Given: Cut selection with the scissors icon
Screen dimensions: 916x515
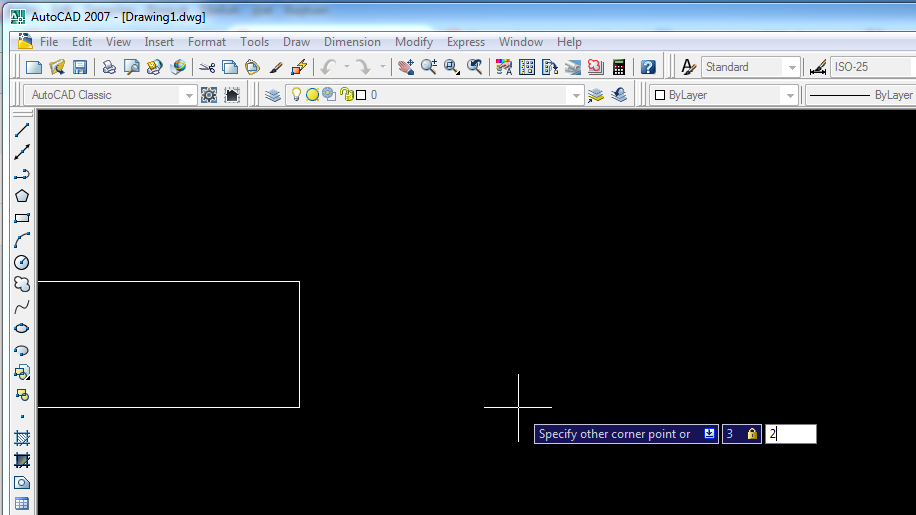Looking at the screenshot, I should [207, 67].
